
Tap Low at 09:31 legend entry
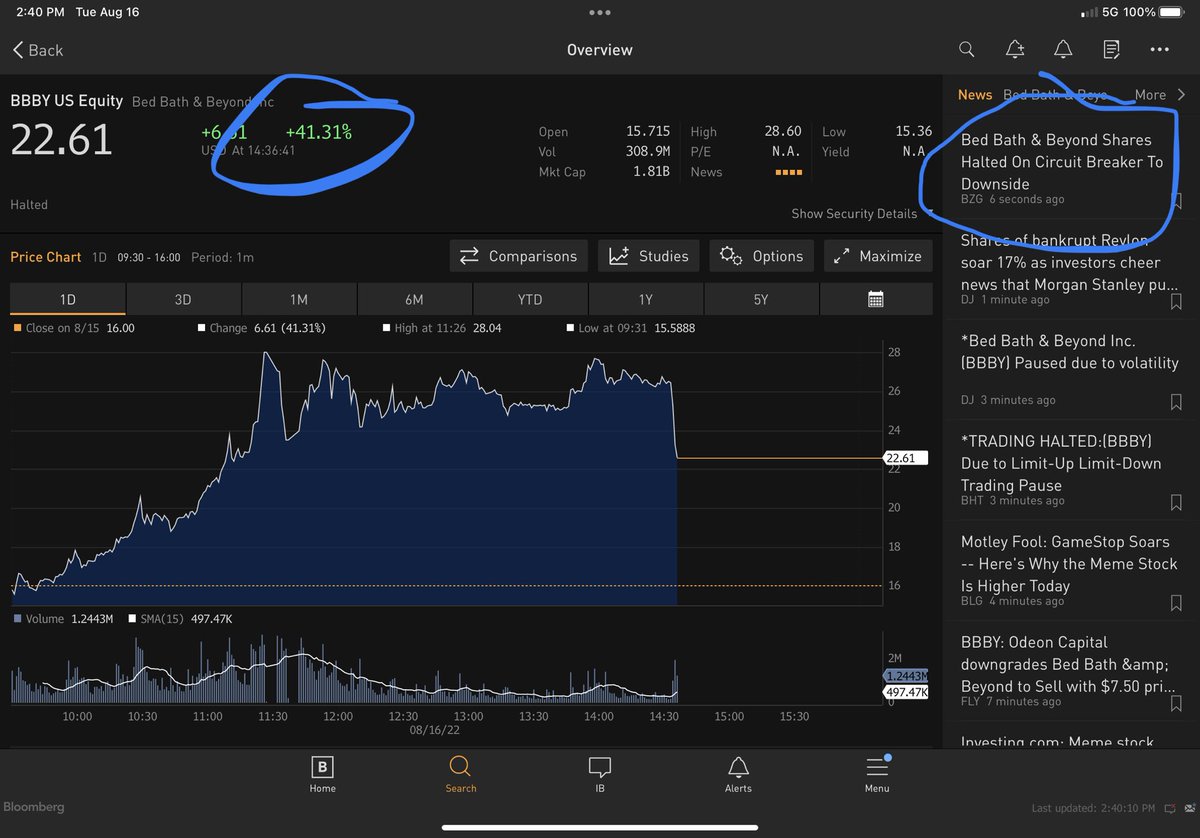[x=629, y=328]
